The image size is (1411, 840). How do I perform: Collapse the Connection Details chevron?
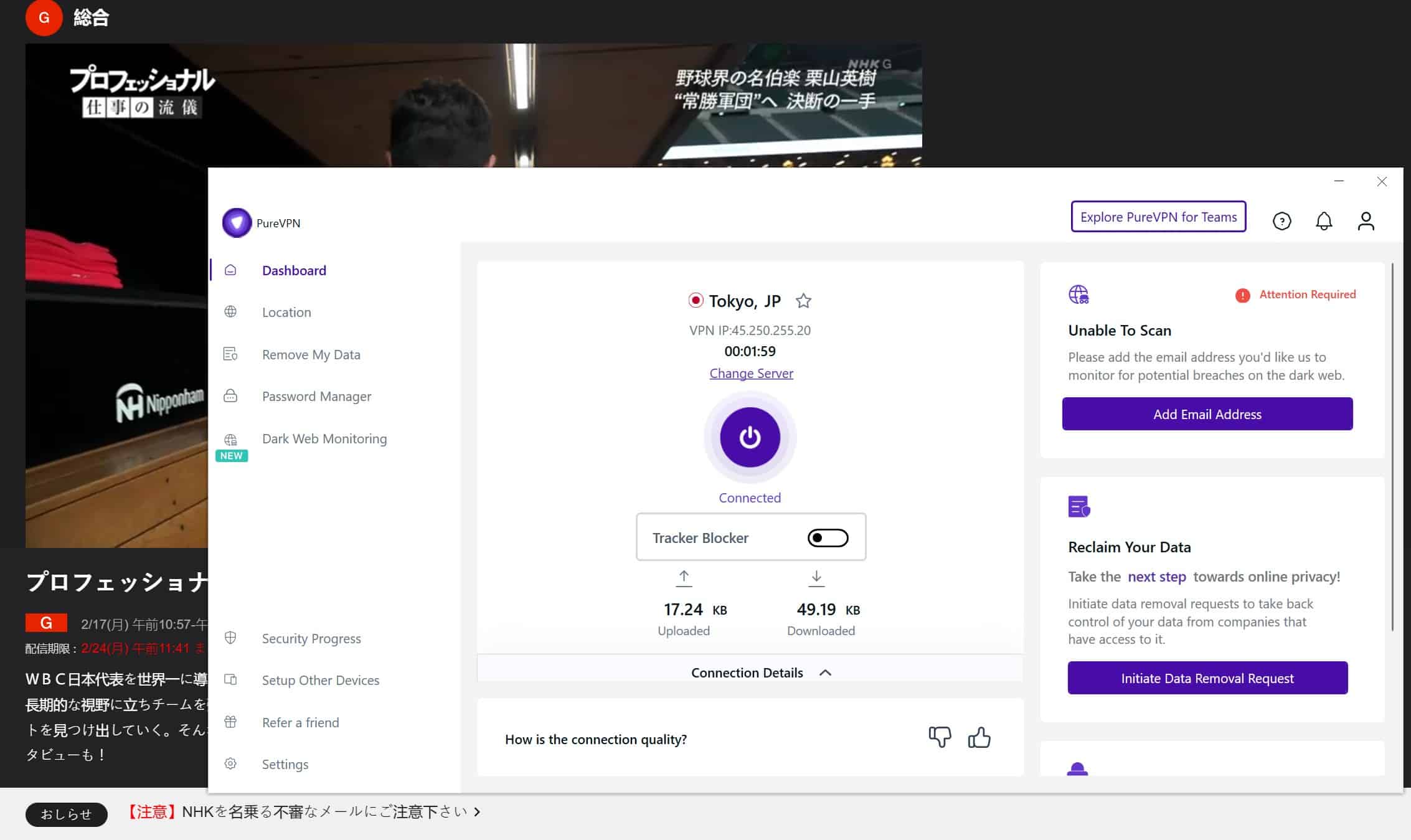[825, 672]
